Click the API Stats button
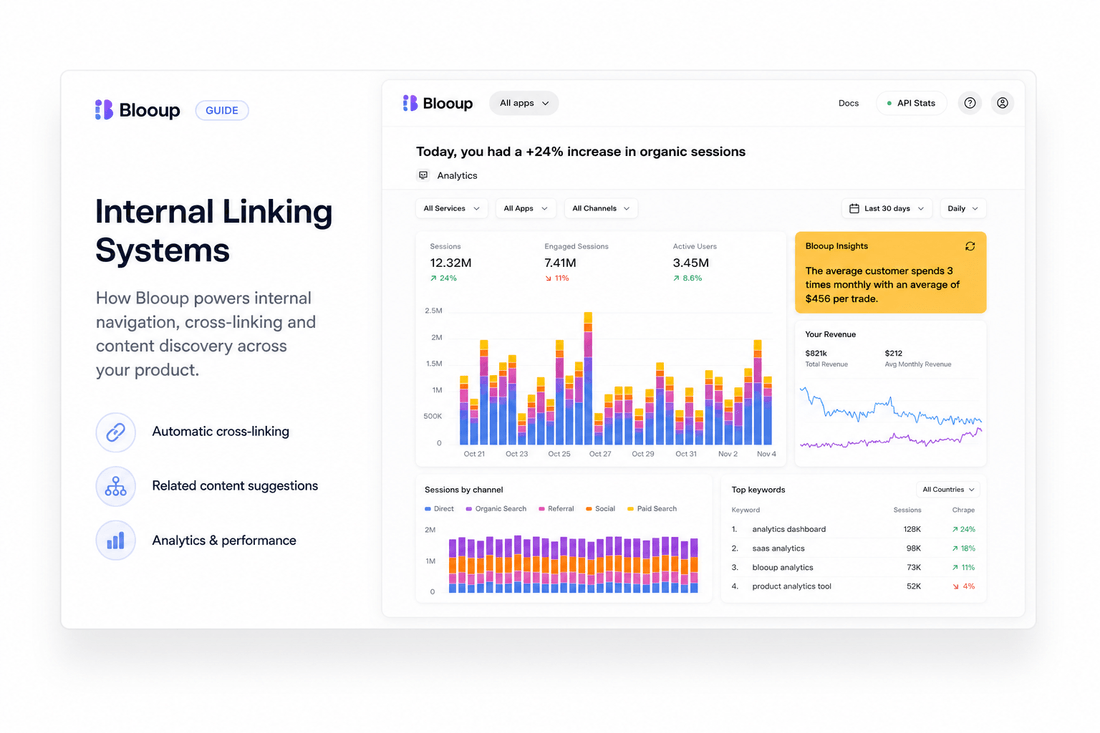This screenshot has width=1100, height=733. 911,103
